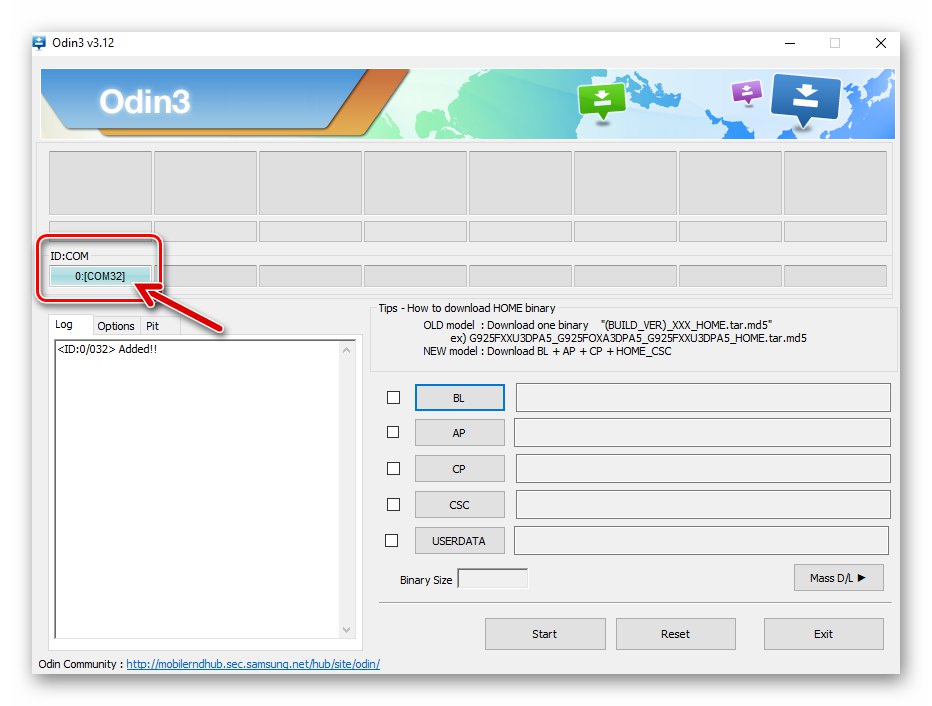Screen dimensions: 932x706
Task: Click the BL file path field
Action: (x=703, y=398)
